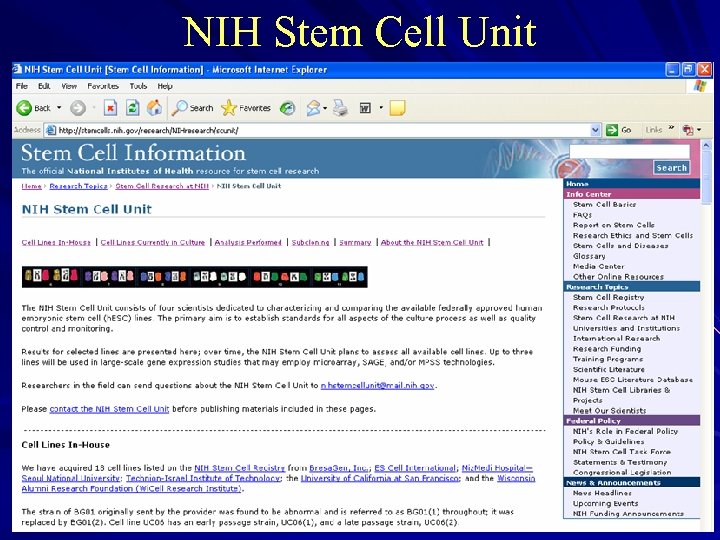Viewport: 720px width, 540px height.
Task: Click the Media/History round icon
Action: pos(287,108)
